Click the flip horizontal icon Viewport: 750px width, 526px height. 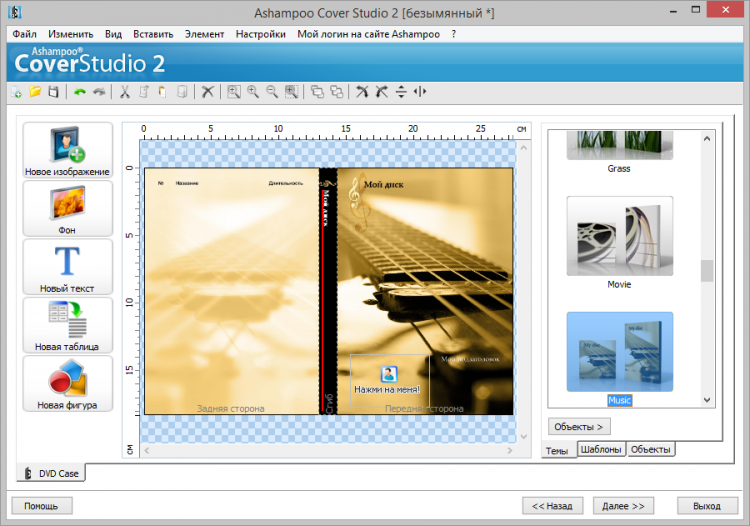tap(420, 92)
